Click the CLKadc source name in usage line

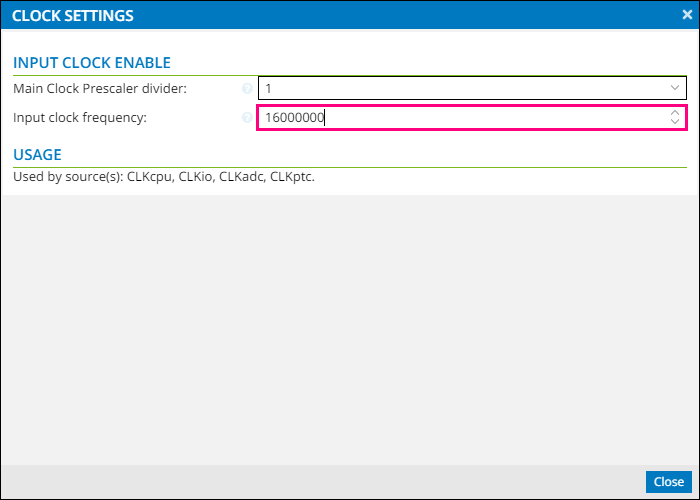[x=242, y=177]
